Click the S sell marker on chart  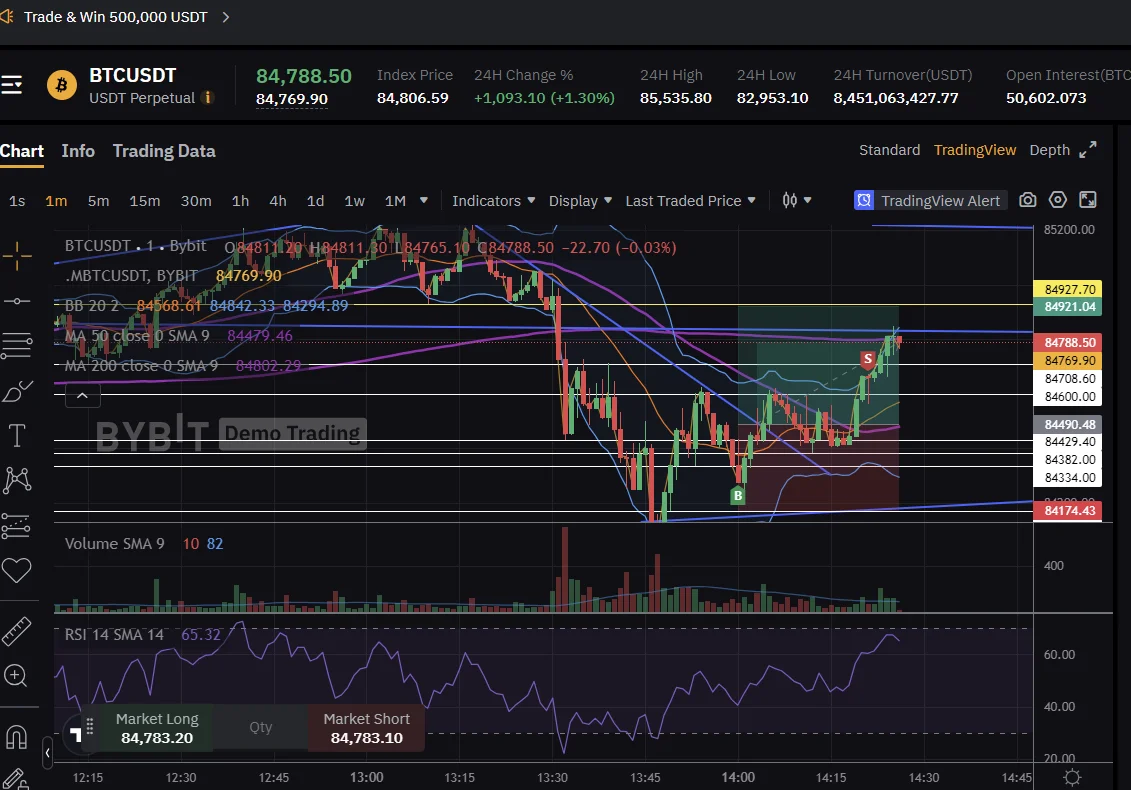tap(868, 359)
